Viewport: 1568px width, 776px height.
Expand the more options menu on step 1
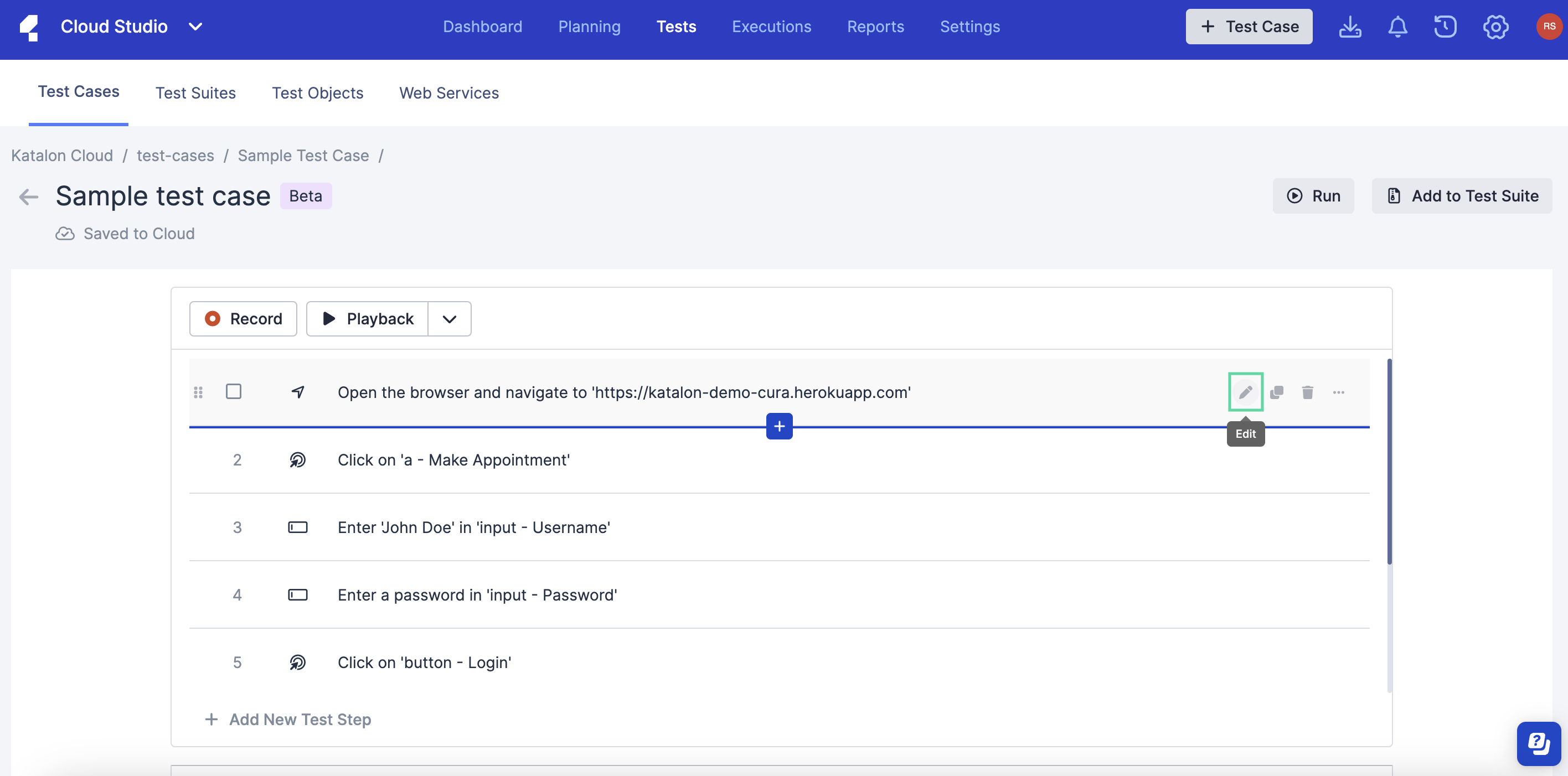coord(1339,392)
